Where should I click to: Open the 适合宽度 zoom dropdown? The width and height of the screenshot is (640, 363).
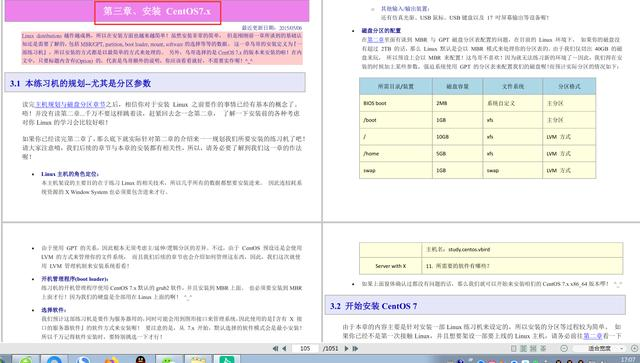[600, 348]
